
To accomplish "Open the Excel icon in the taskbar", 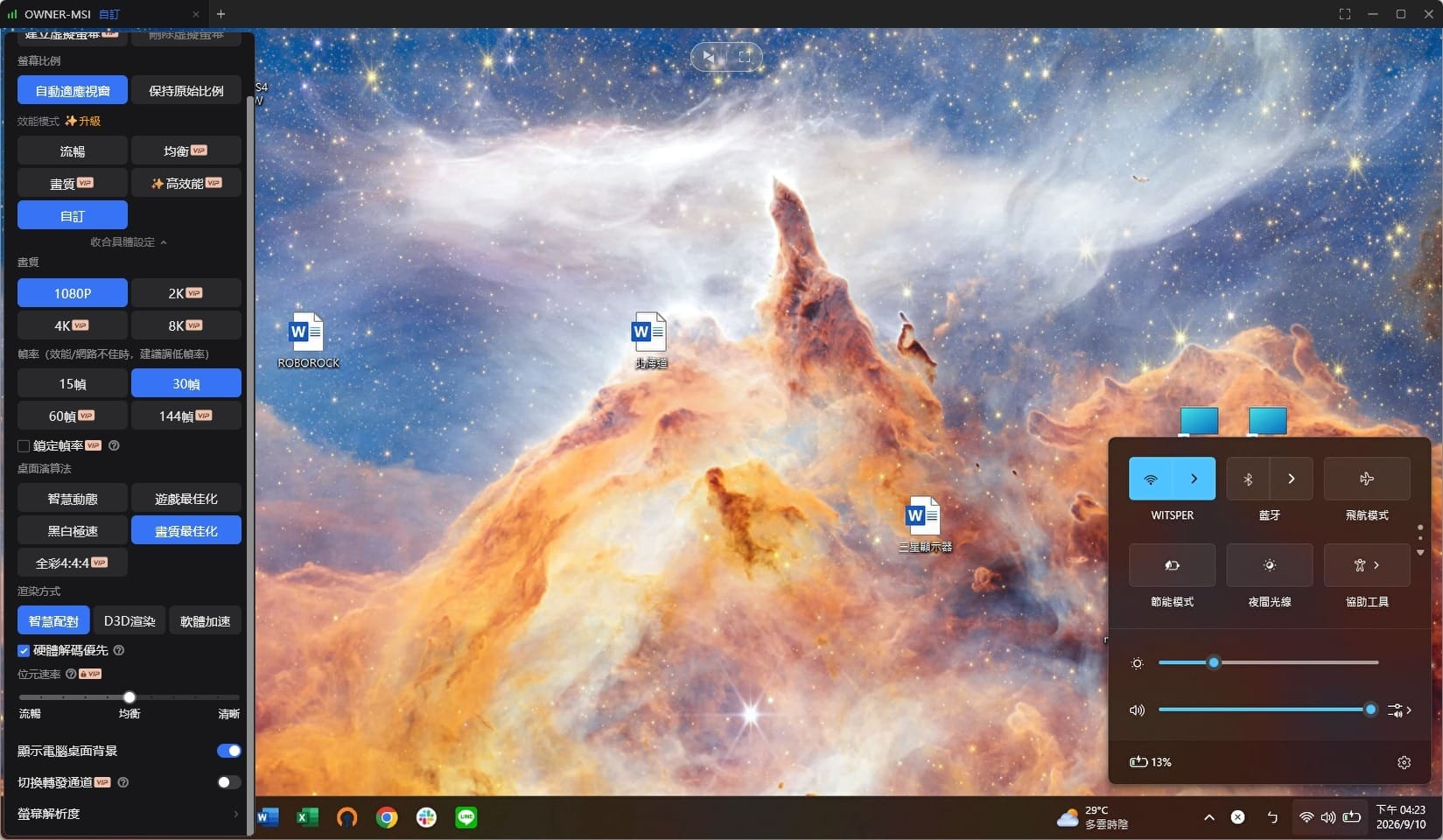I will coord(307,817).
